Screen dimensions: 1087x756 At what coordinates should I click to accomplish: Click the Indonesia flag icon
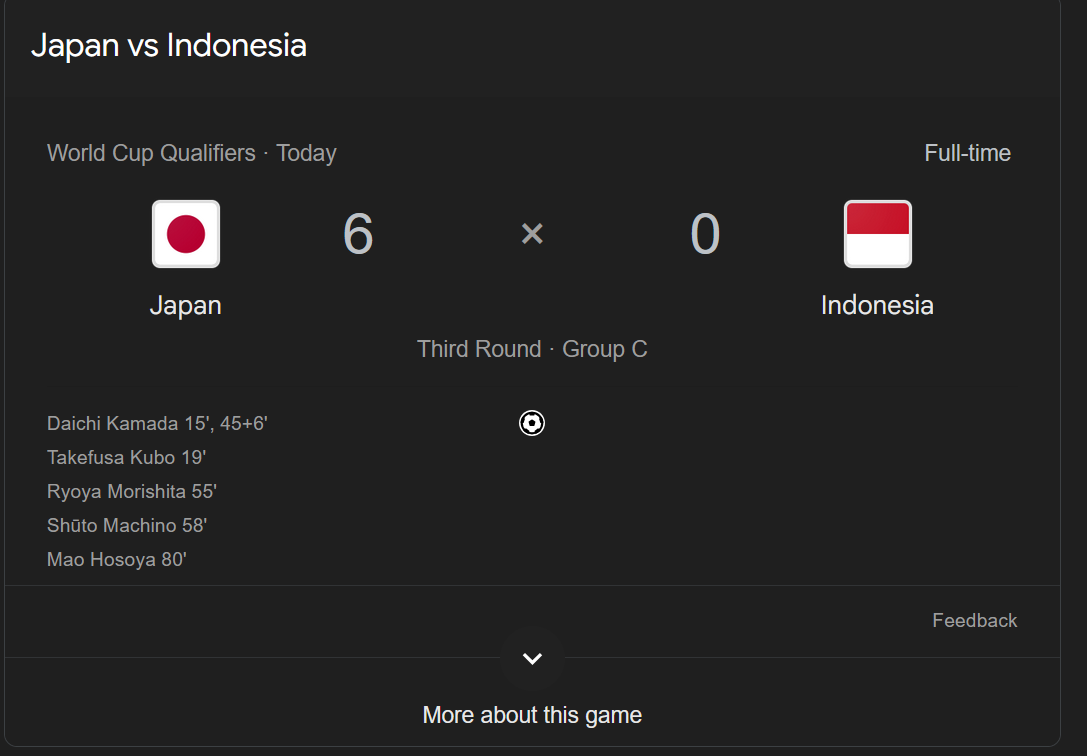click(x=877, y=234)
